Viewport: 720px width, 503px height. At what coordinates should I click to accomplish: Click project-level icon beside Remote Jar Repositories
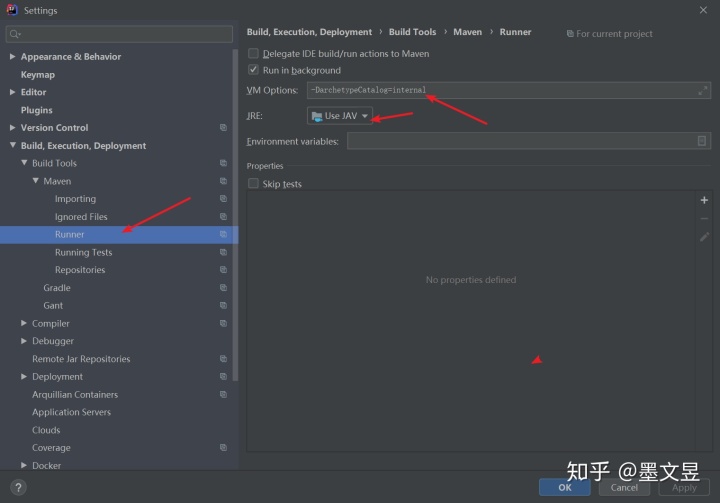(223, 359)
